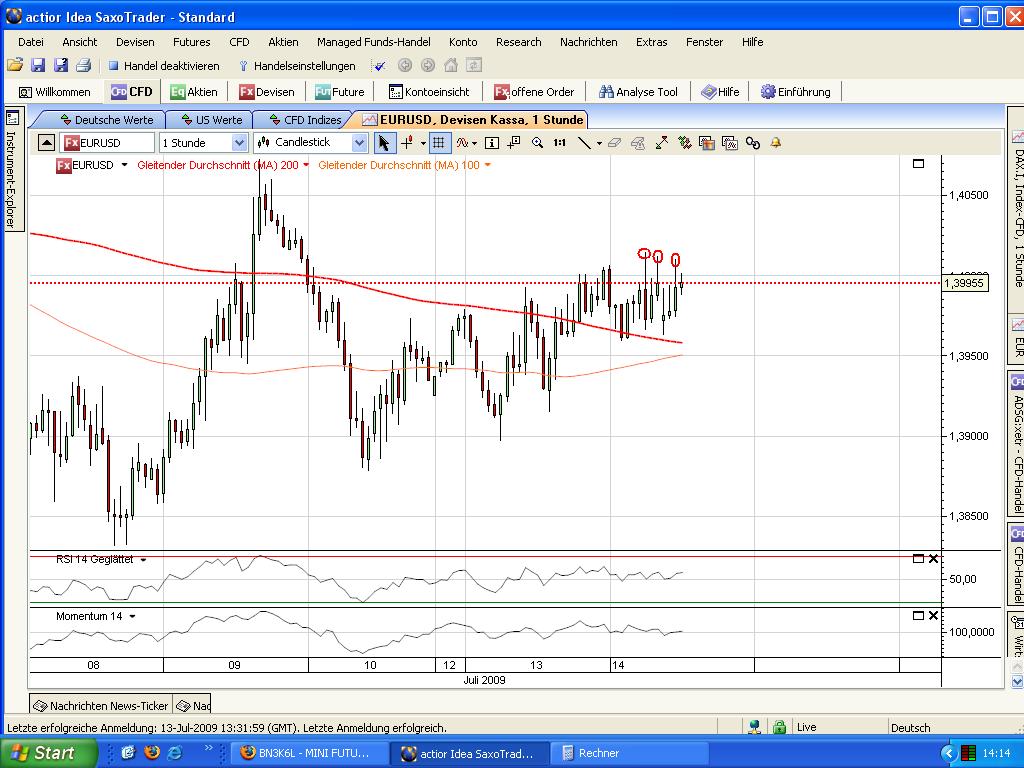This screenshot has height=768, width=1024.
Task: Activate the zoom magnifier tool
Action: point(538,143)
